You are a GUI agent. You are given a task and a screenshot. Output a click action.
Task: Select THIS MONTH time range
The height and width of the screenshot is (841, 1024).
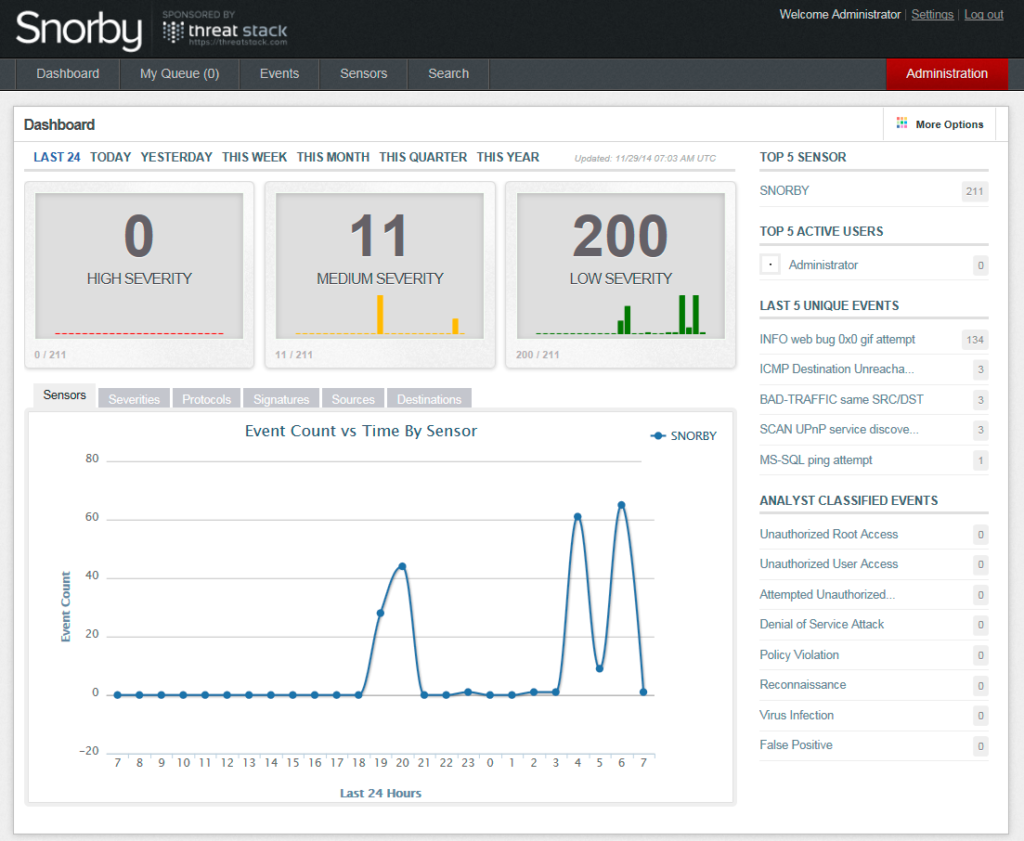click(x=333, y=157)
